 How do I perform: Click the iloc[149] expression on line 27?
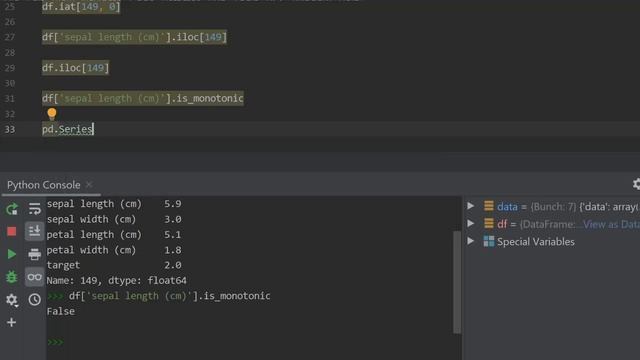coord(202,37)
